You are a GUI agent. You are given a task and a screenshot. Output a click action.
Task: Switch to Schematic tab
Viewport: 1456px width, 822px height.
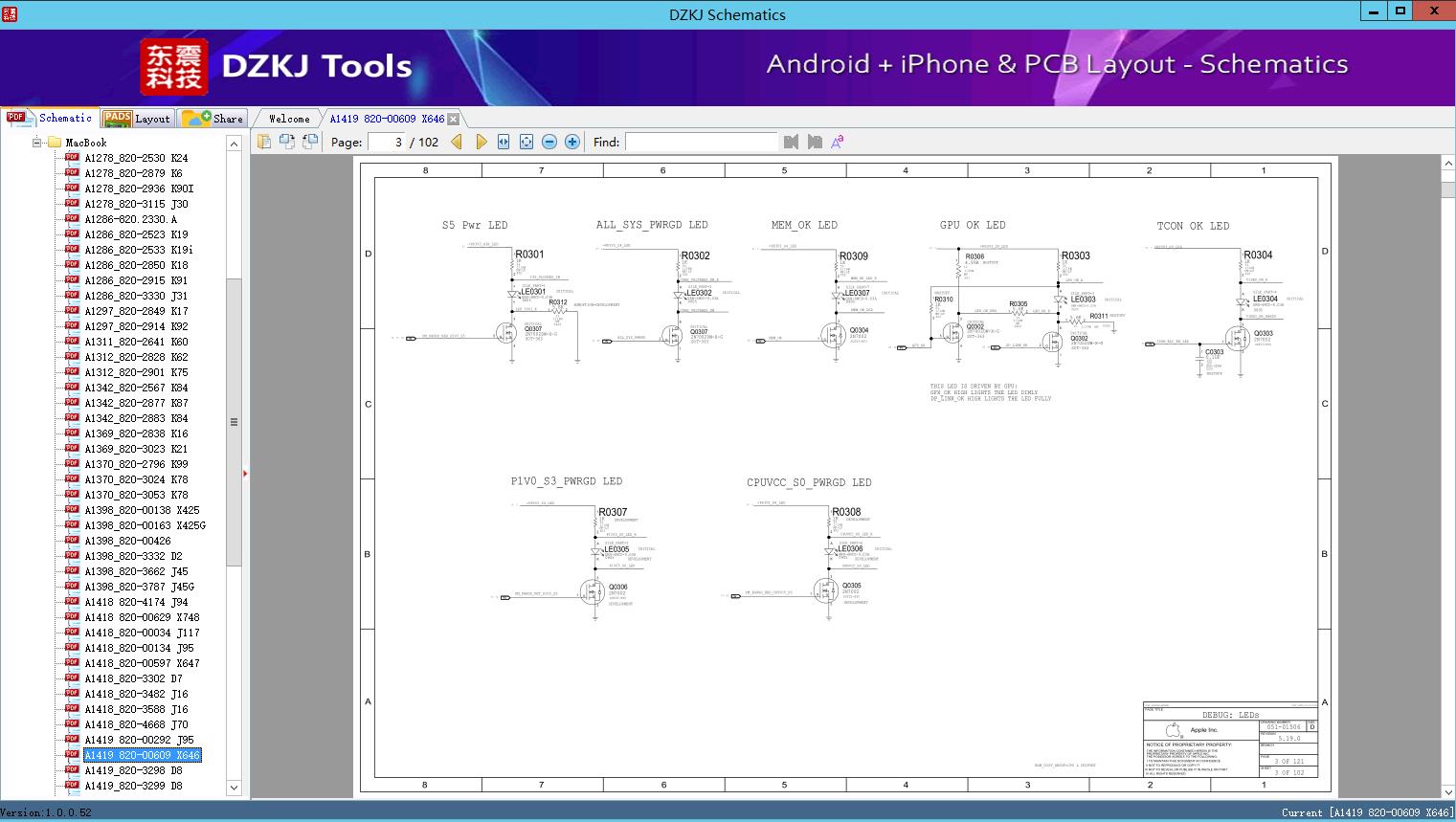point(50,118)
